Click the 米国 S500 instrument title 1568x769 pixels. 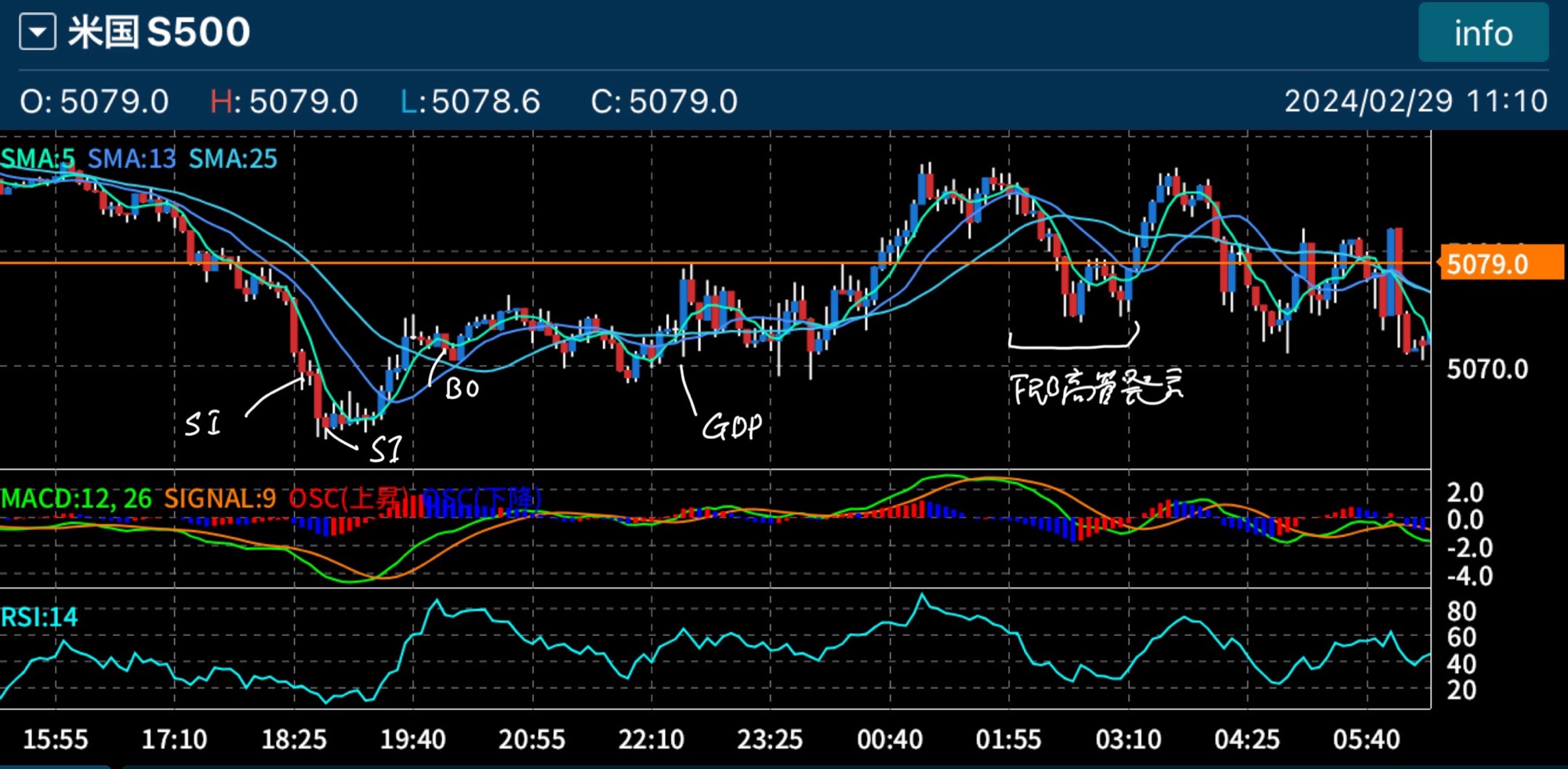[159, 33]
